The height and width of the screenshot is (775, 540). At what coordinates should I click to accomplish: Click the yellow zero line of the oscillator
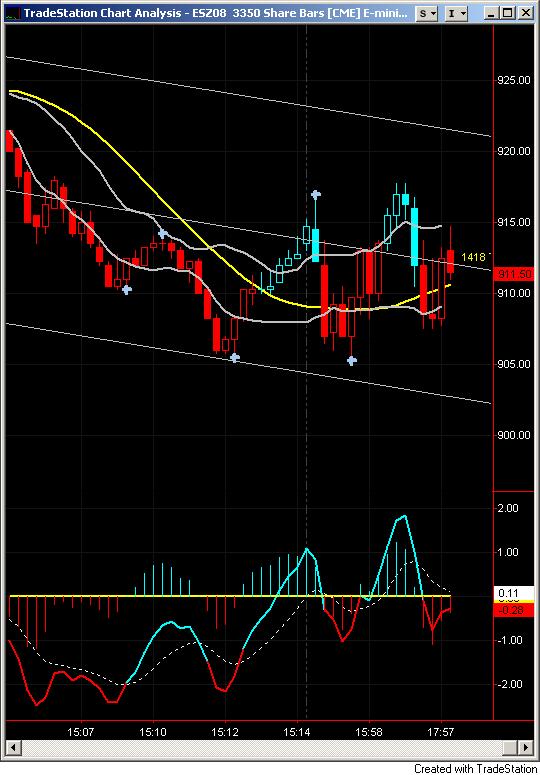pyautogui.click(x=230, y=596)
